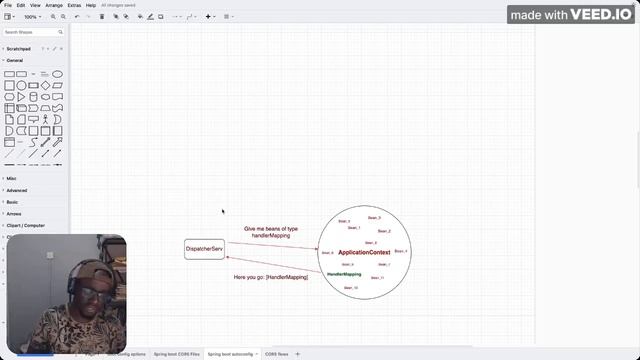Screen dimensions: 640x360
Task: Open the Edit menu
Action: coord(21,5)
